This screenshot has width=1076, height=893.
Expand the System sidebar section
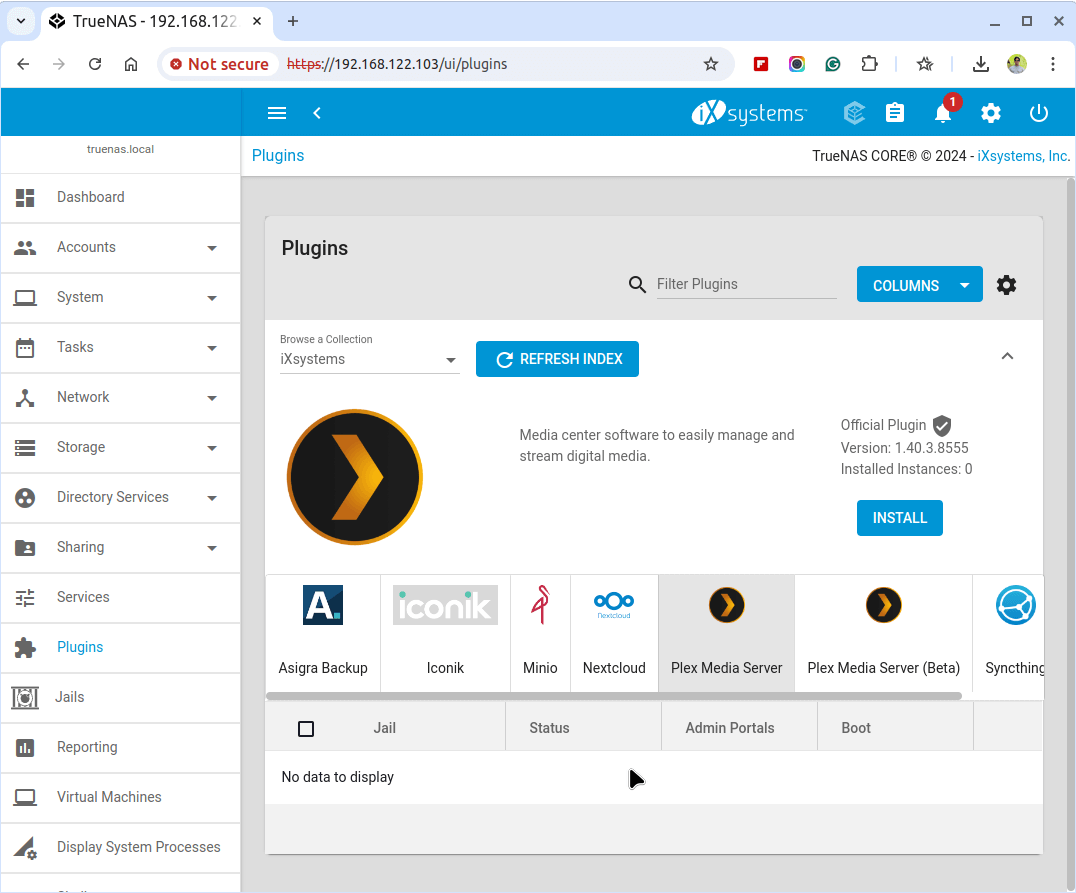pos(121,298)
